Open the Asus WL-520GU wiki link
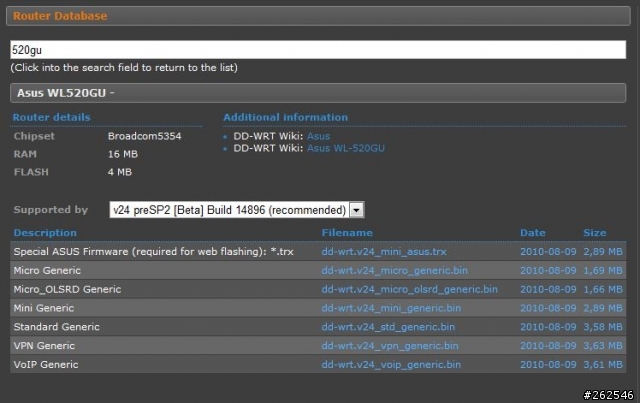Screen dimensions: 640x403 345,148
